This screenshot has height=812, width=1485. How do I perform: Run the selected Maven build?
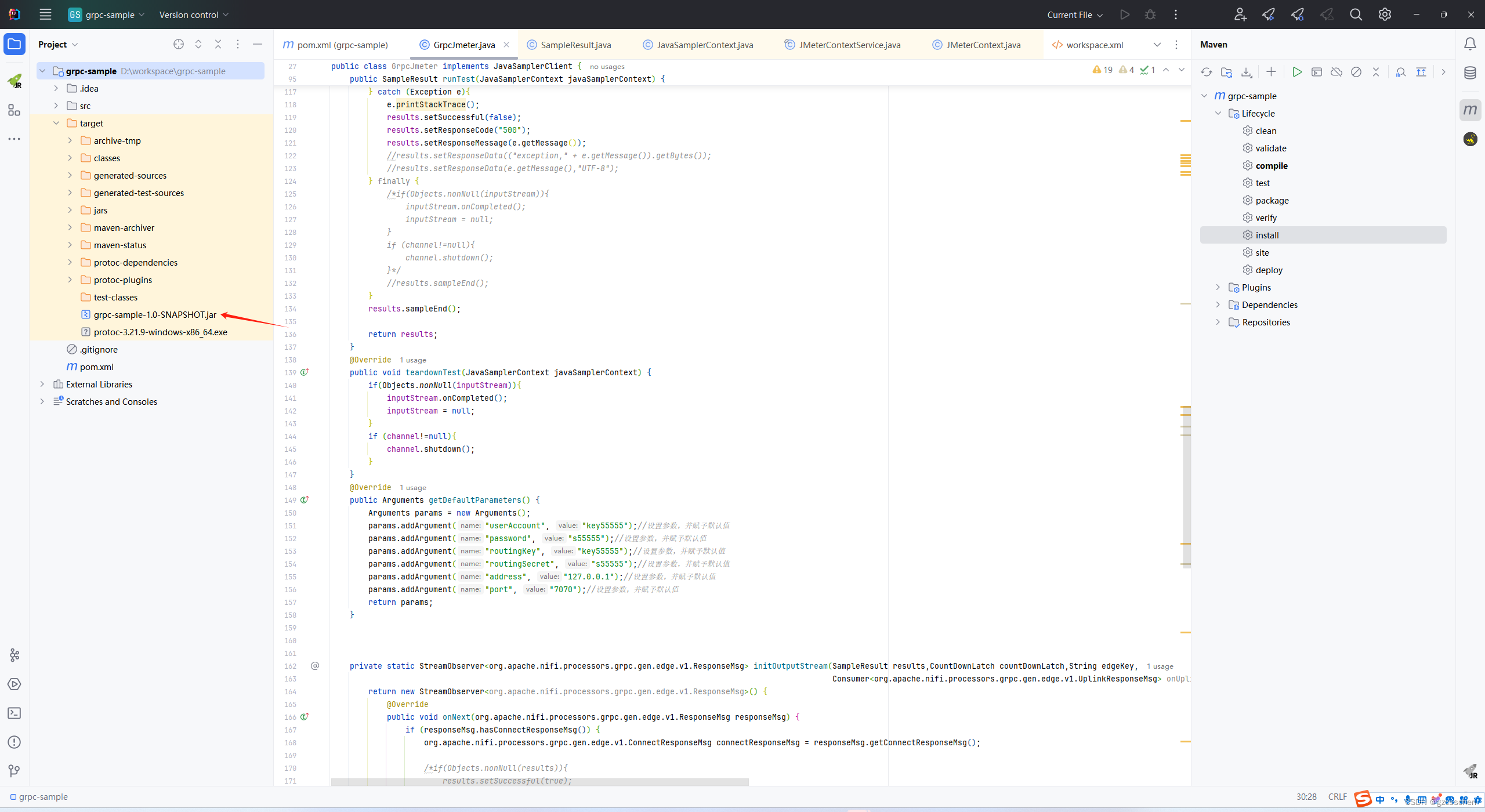pos(1297,72)
